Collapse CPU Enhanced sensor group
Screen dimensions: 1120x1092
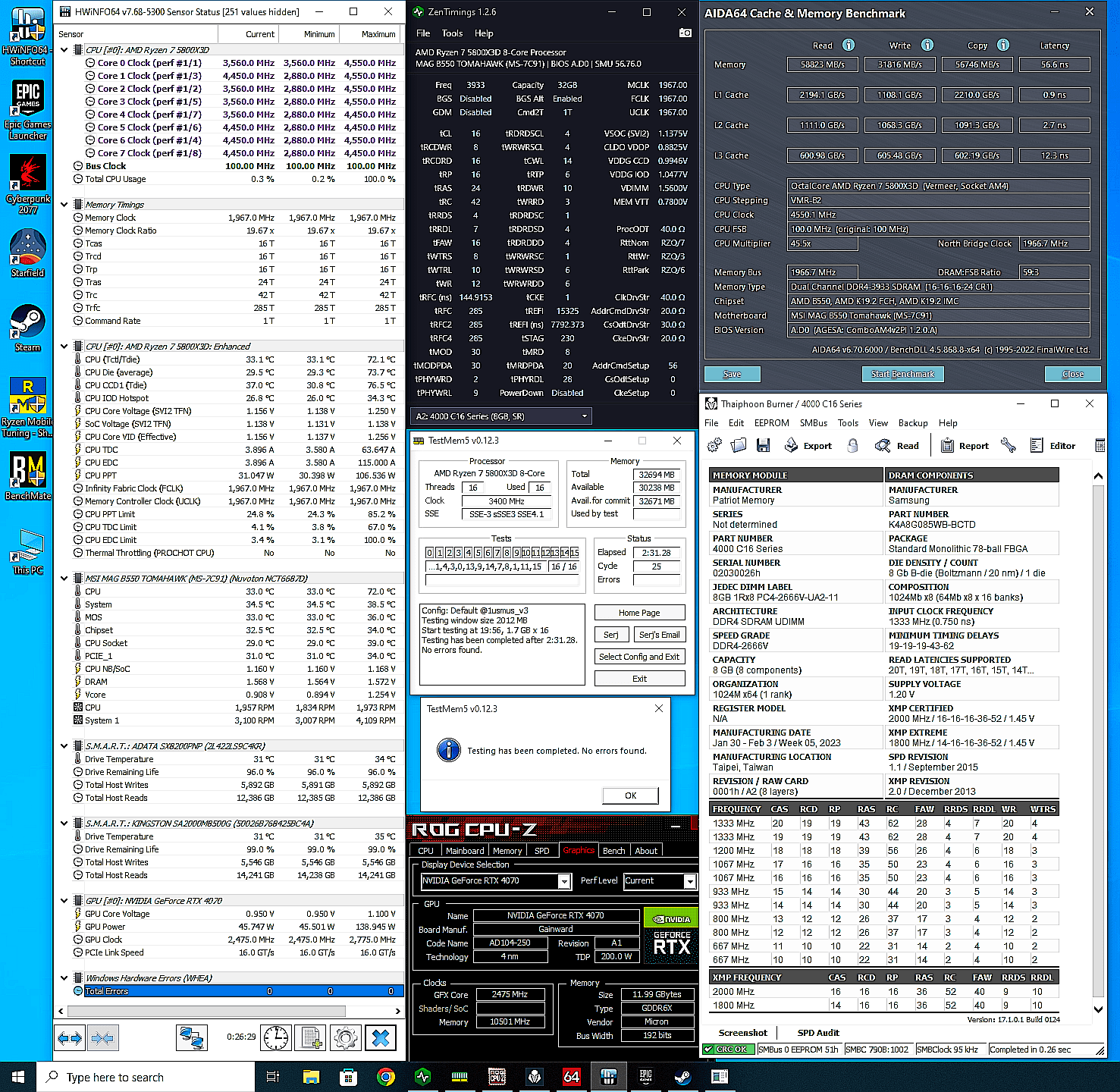[64, 347]
